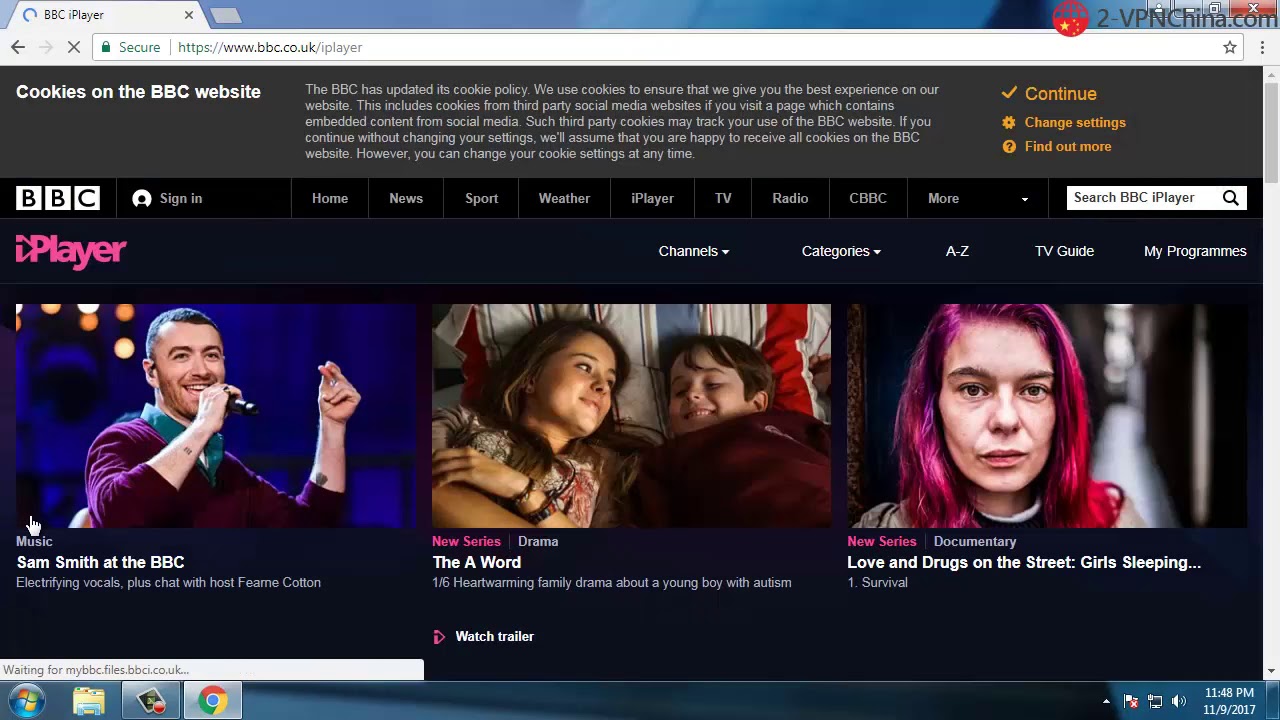This screenshot has width=1280, height=720.
Task: Show hidden tray icons arrow
Action: [x=1106, y=701]
